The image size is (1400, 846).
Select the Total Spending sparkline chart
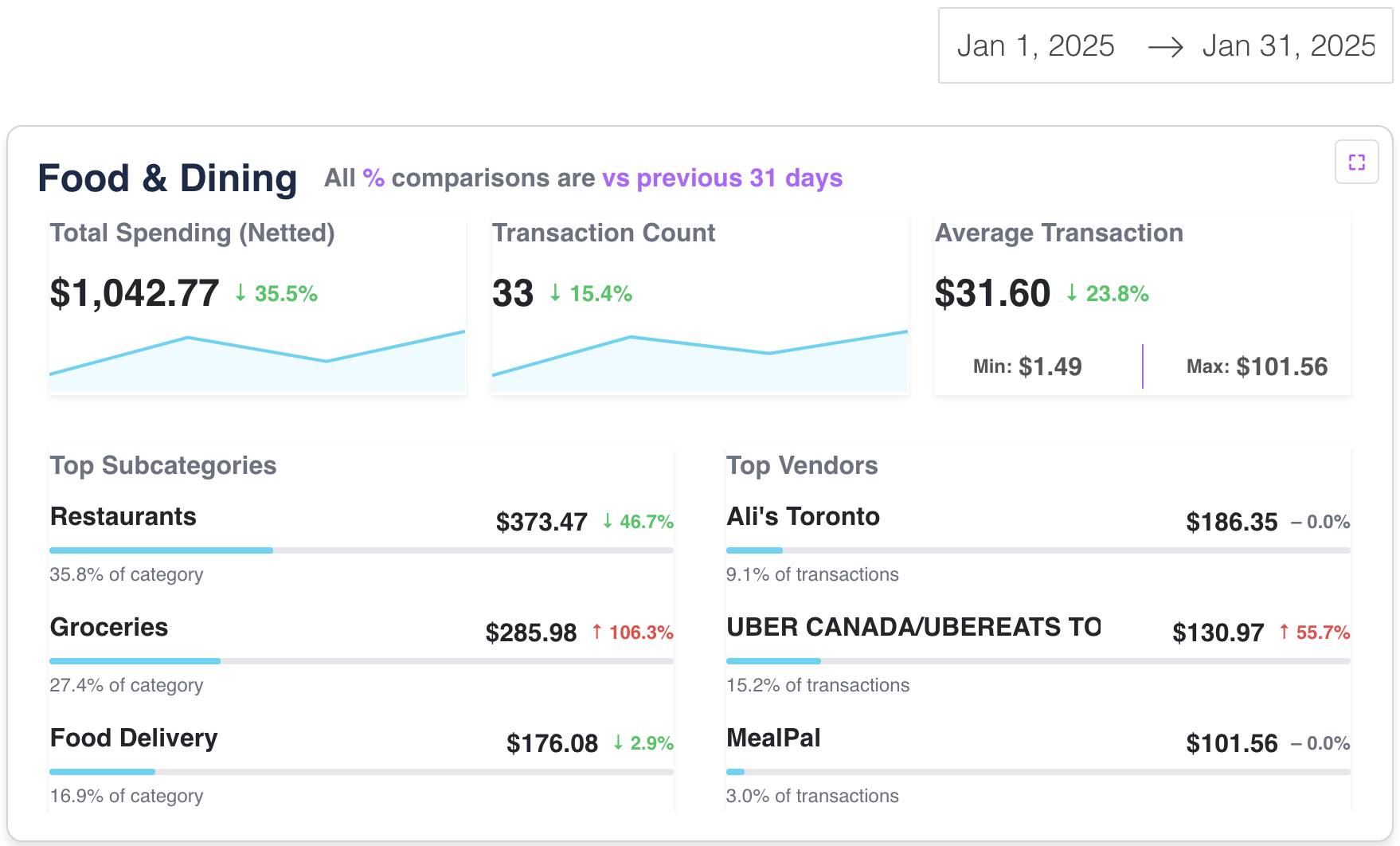click(256, 358)
